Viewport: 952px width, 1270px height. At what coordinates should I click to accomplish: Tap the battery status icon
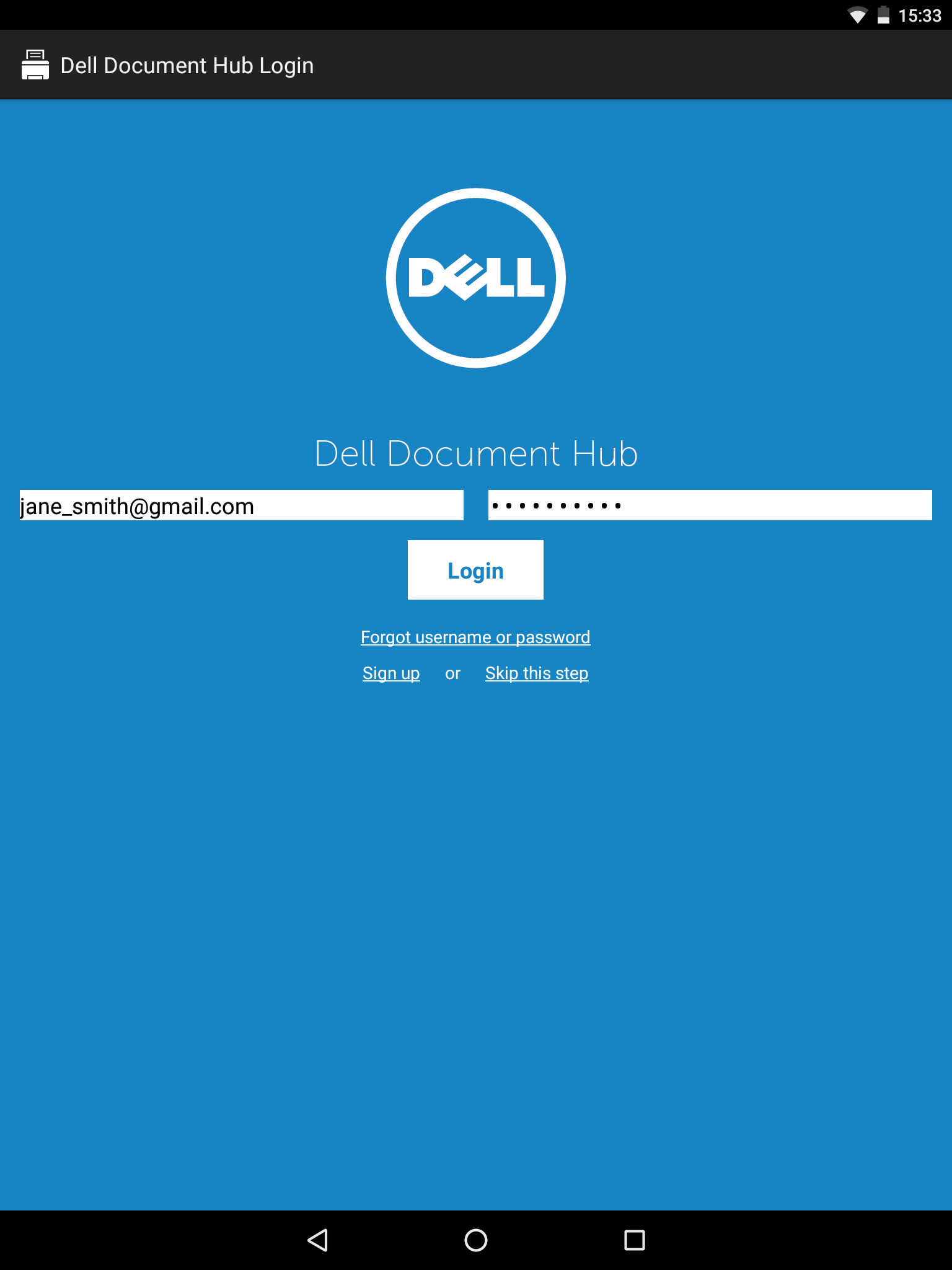pos(884,15)
